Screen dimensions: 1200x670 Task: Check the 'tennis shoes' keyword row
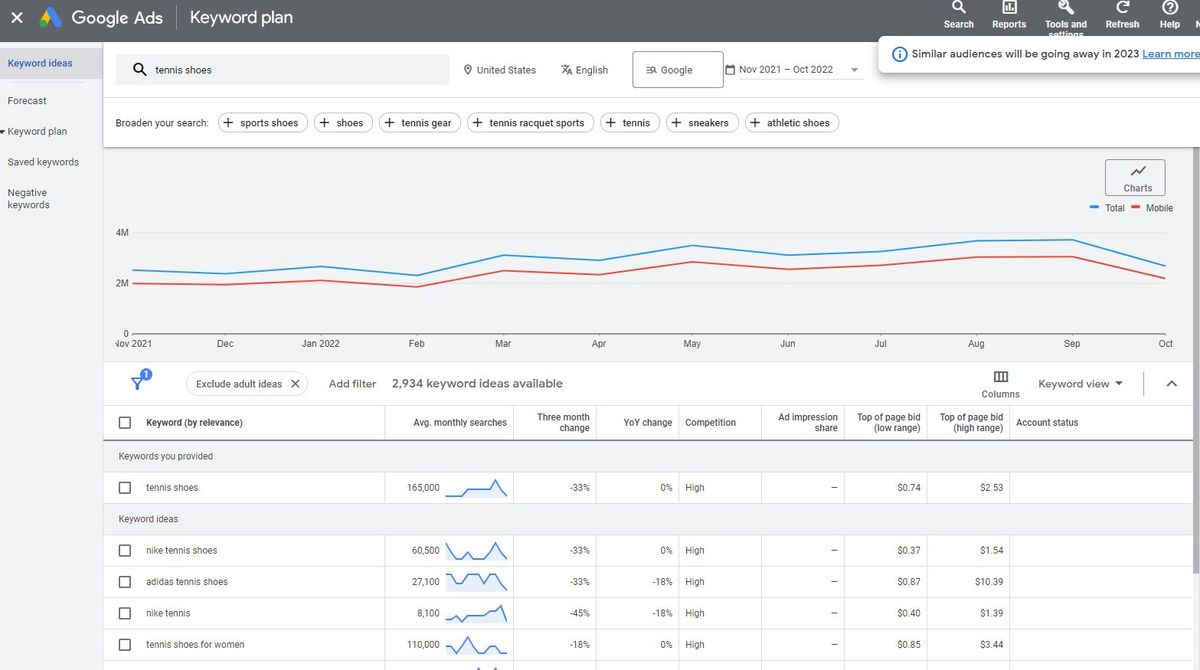125,488
